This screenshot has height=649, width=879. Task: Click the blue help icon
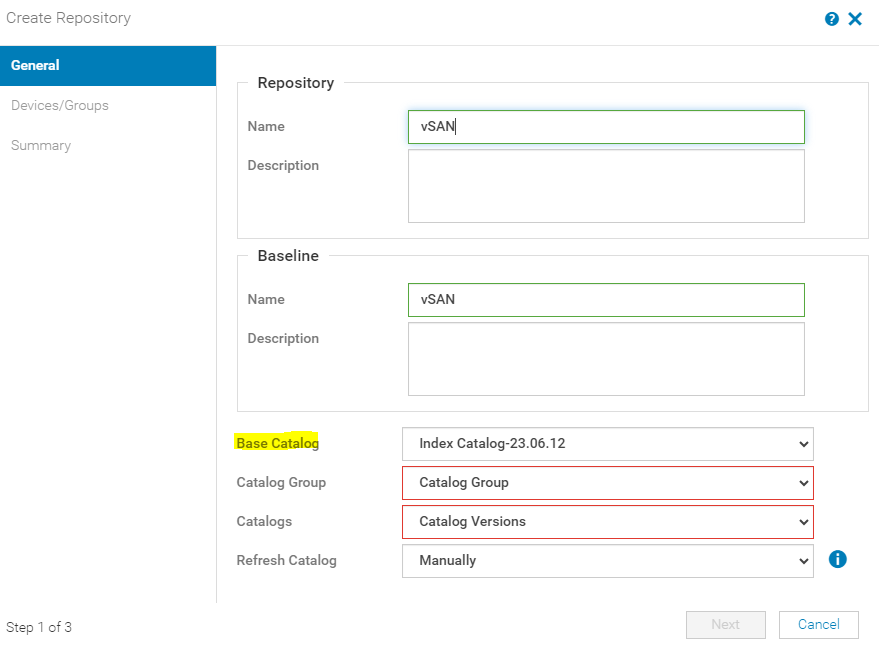831,18
